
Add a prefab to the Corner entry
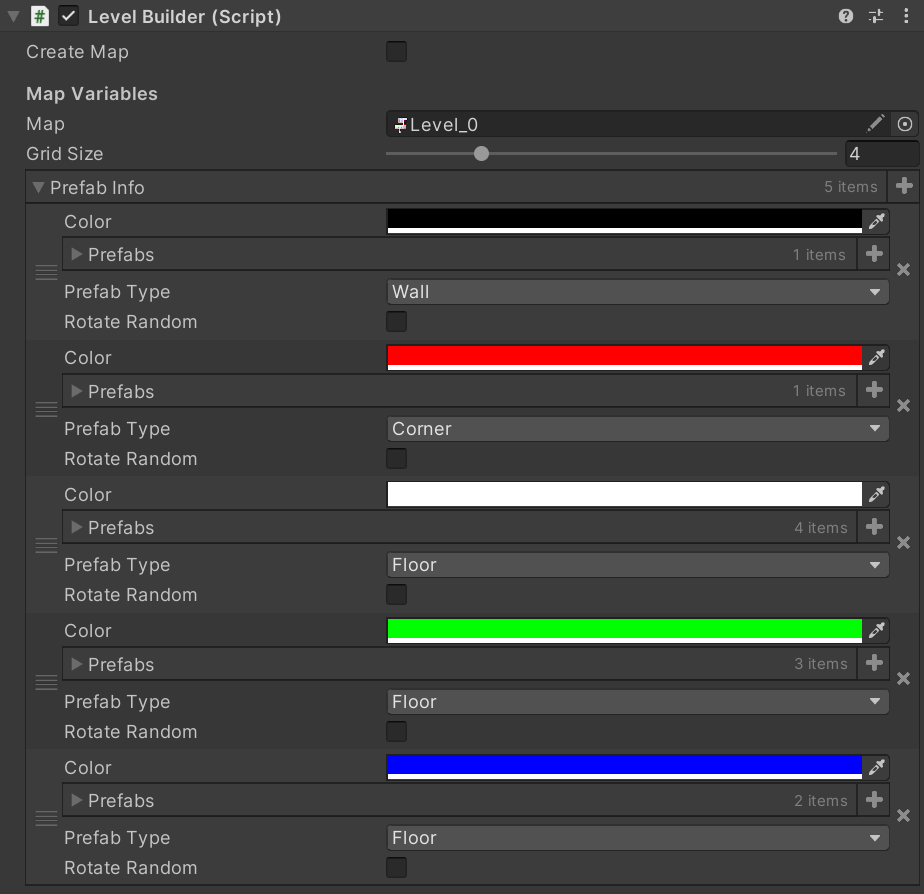click(x=873, y=391)
